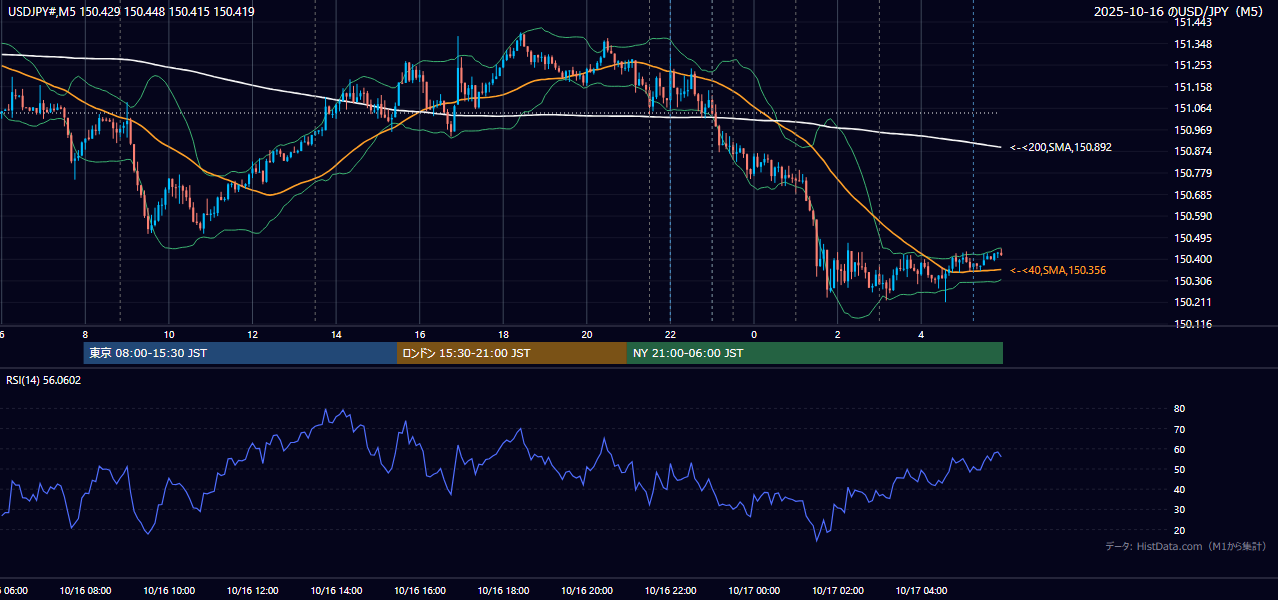
Task: Click hour tick 22 under the price chart
Action: click(x=670, y=335)
